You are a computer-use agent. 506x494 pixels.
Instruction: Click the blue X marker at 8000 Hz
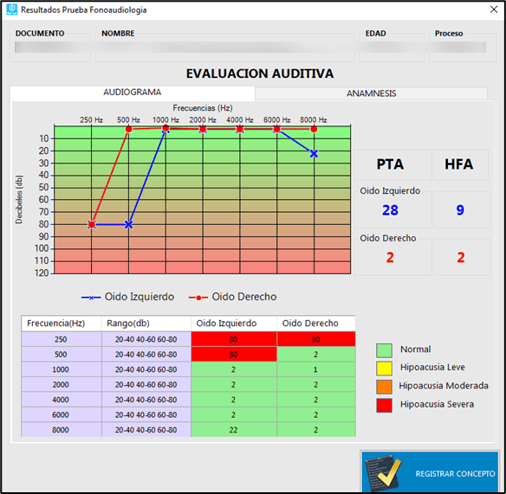(314, 154)
